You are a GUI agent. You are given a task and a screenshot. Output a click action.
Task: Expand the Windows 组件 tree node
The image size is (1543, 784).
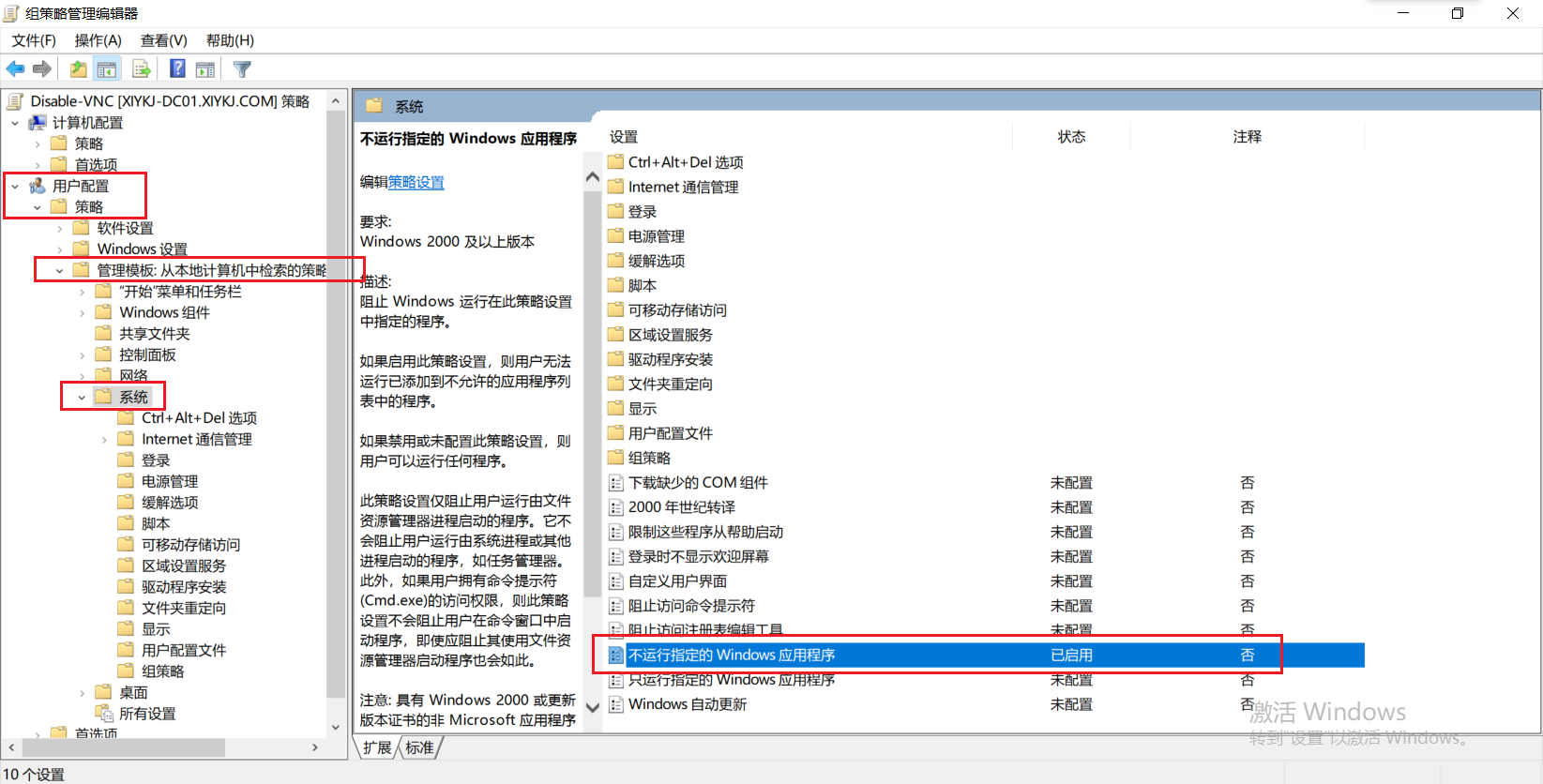tap(83, 313)
